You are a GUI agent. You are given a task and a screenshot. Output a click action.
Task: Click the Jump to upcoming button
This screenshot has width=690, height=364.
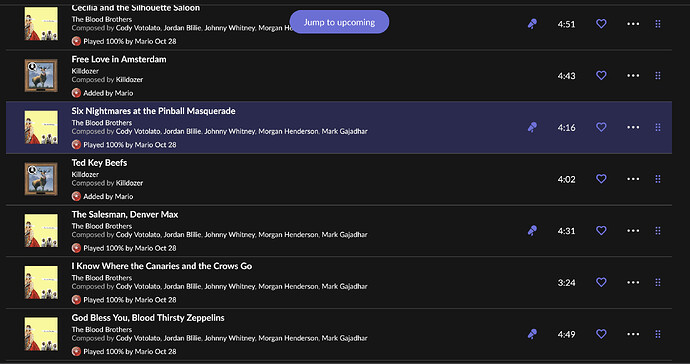pos(339,22)
